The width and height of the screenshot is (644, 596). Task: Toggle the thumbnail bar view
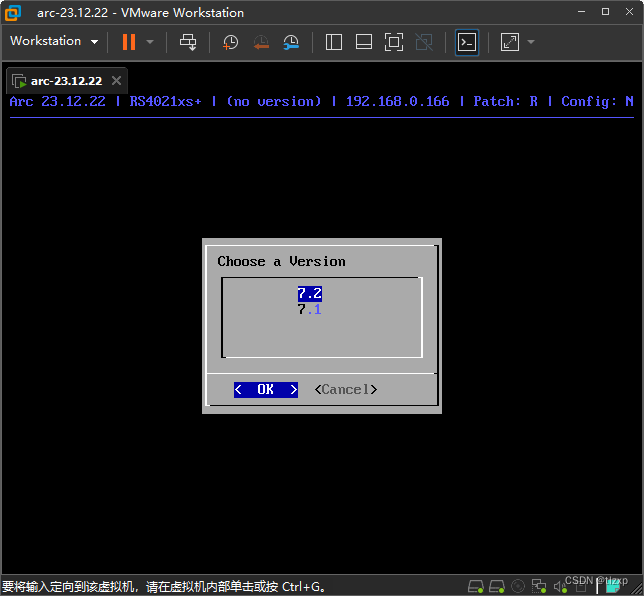point(364,42)
